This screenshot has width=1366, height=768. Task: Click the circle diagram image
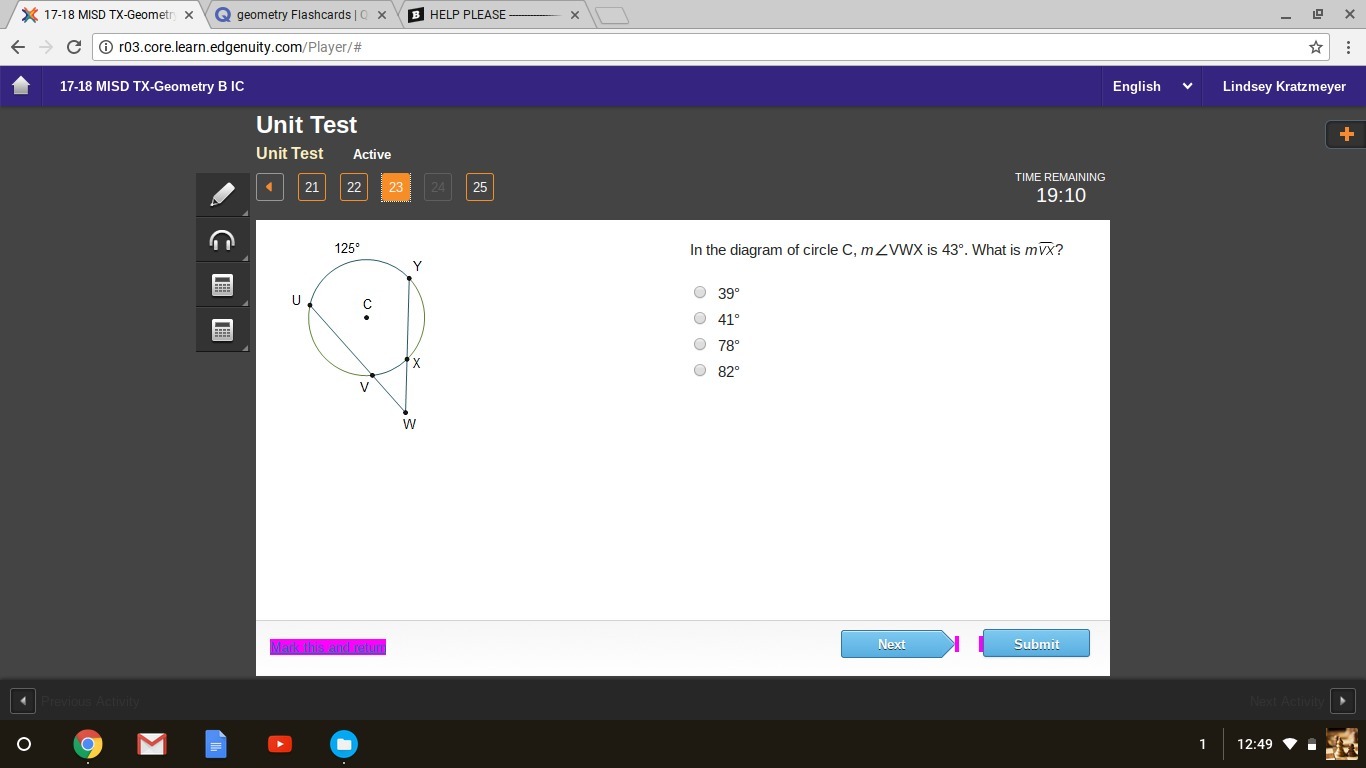[x=361, y=336]
